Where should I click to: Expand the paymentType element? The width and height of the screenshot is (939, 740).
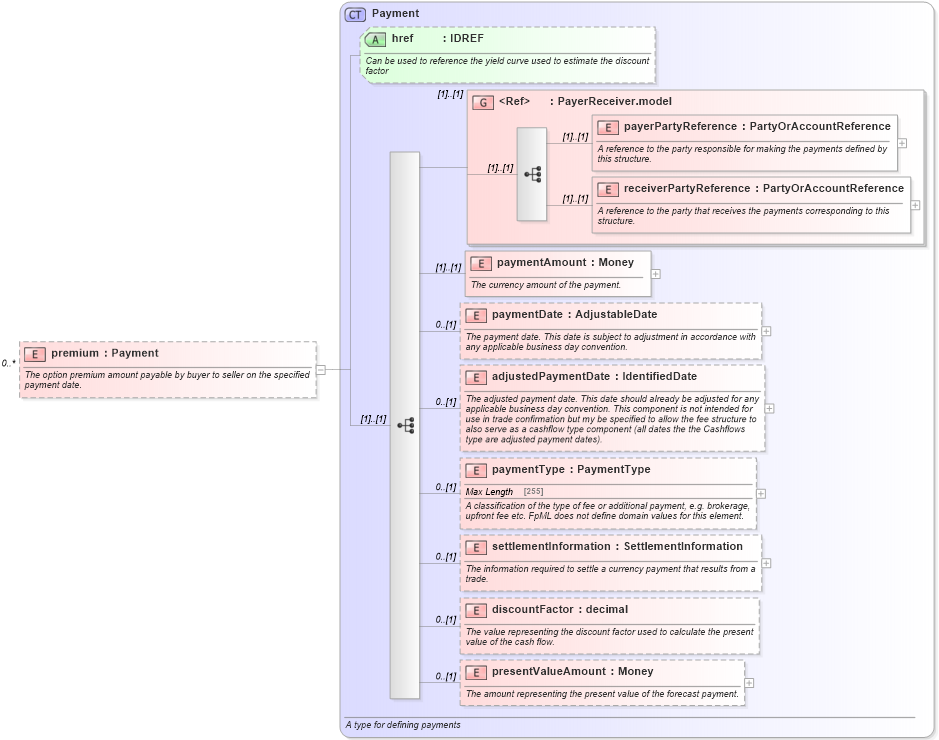point(761,494)
